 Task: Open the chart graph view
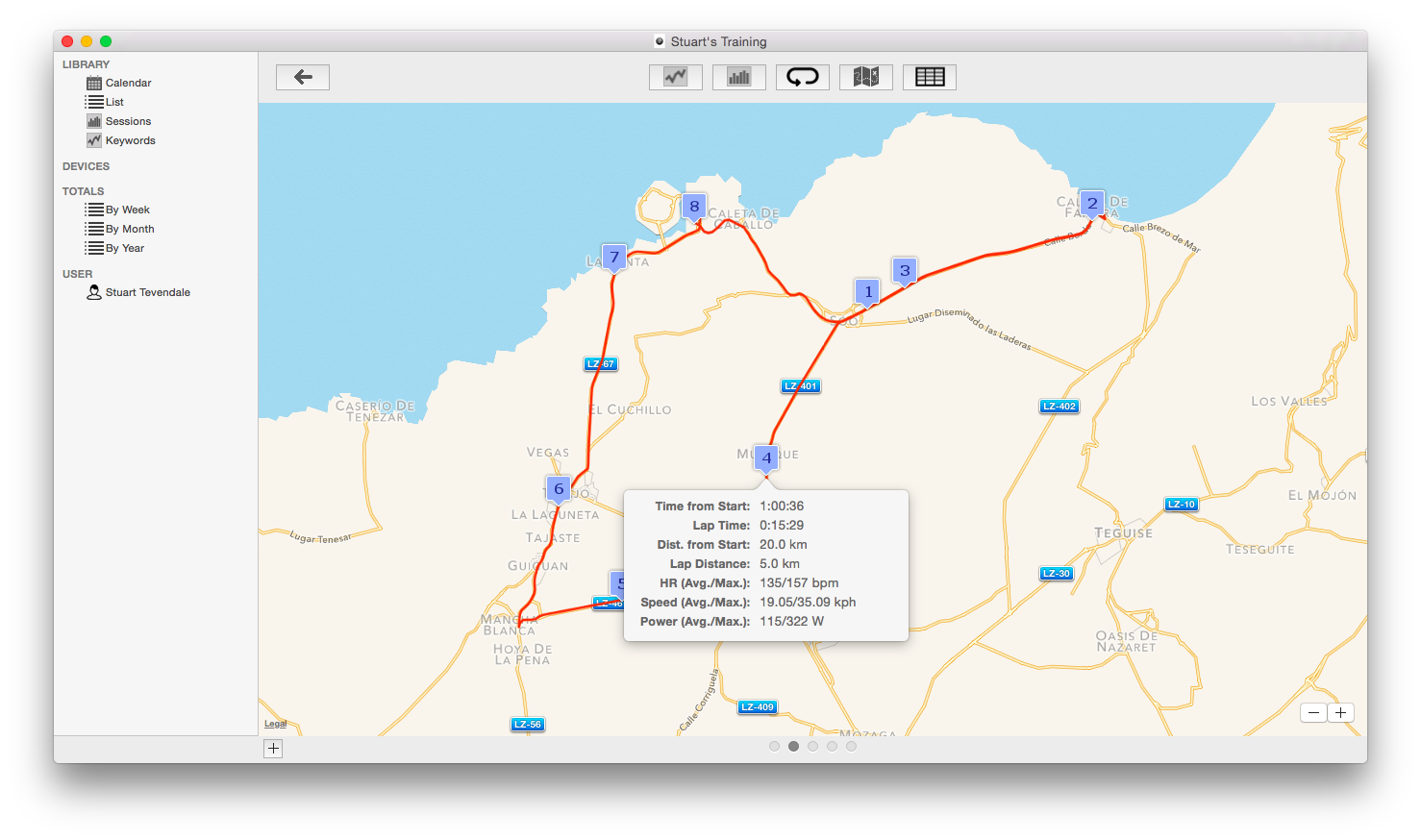(675, 77)
